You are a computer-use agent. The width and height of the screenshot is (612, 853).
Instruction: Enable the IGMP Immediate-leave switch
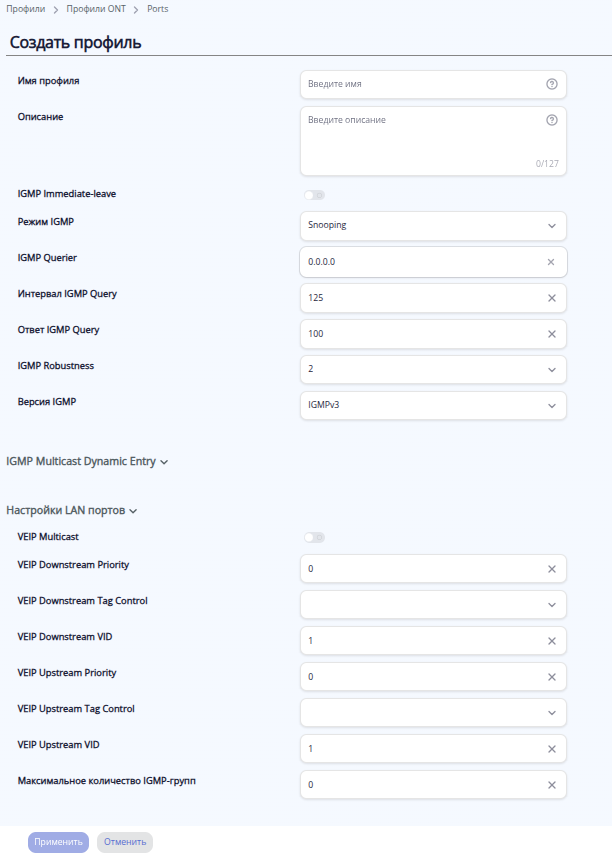tap(315, 195)
